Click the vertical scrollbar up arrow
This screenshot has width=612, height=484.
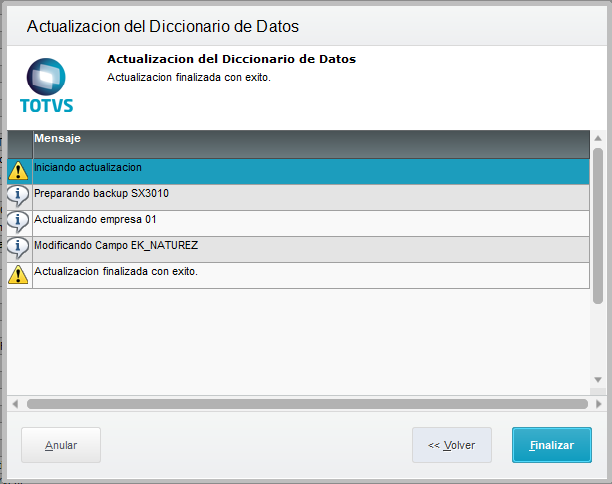[x=598, y=138]
